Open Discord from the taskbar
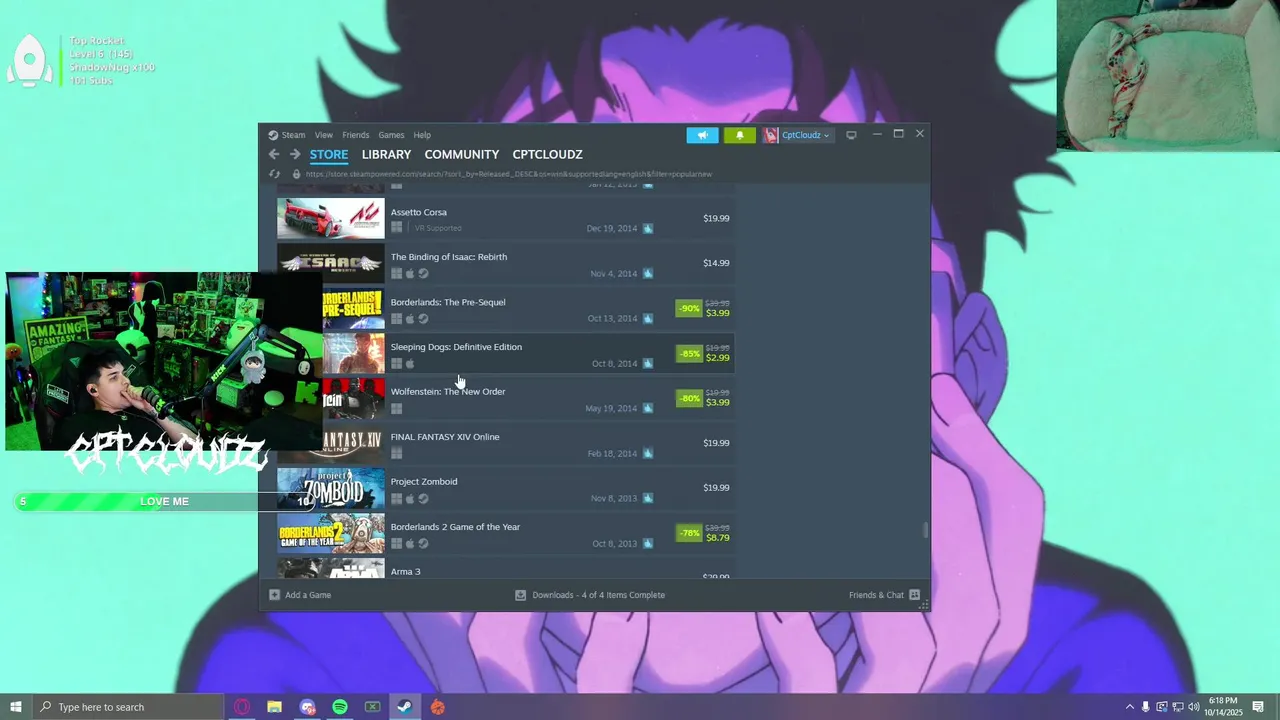The image size is (1280, 720). [307, 707]
